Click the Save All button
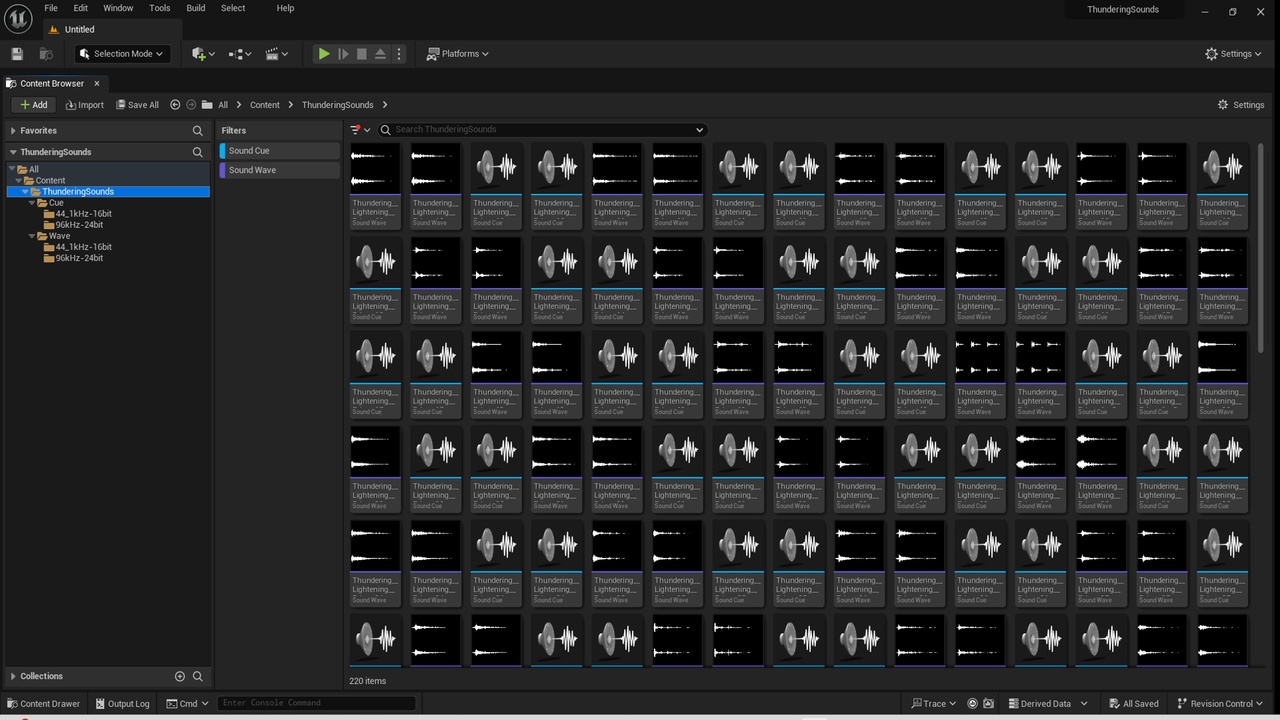This screenshot has height=720, width=1280. 137,105
